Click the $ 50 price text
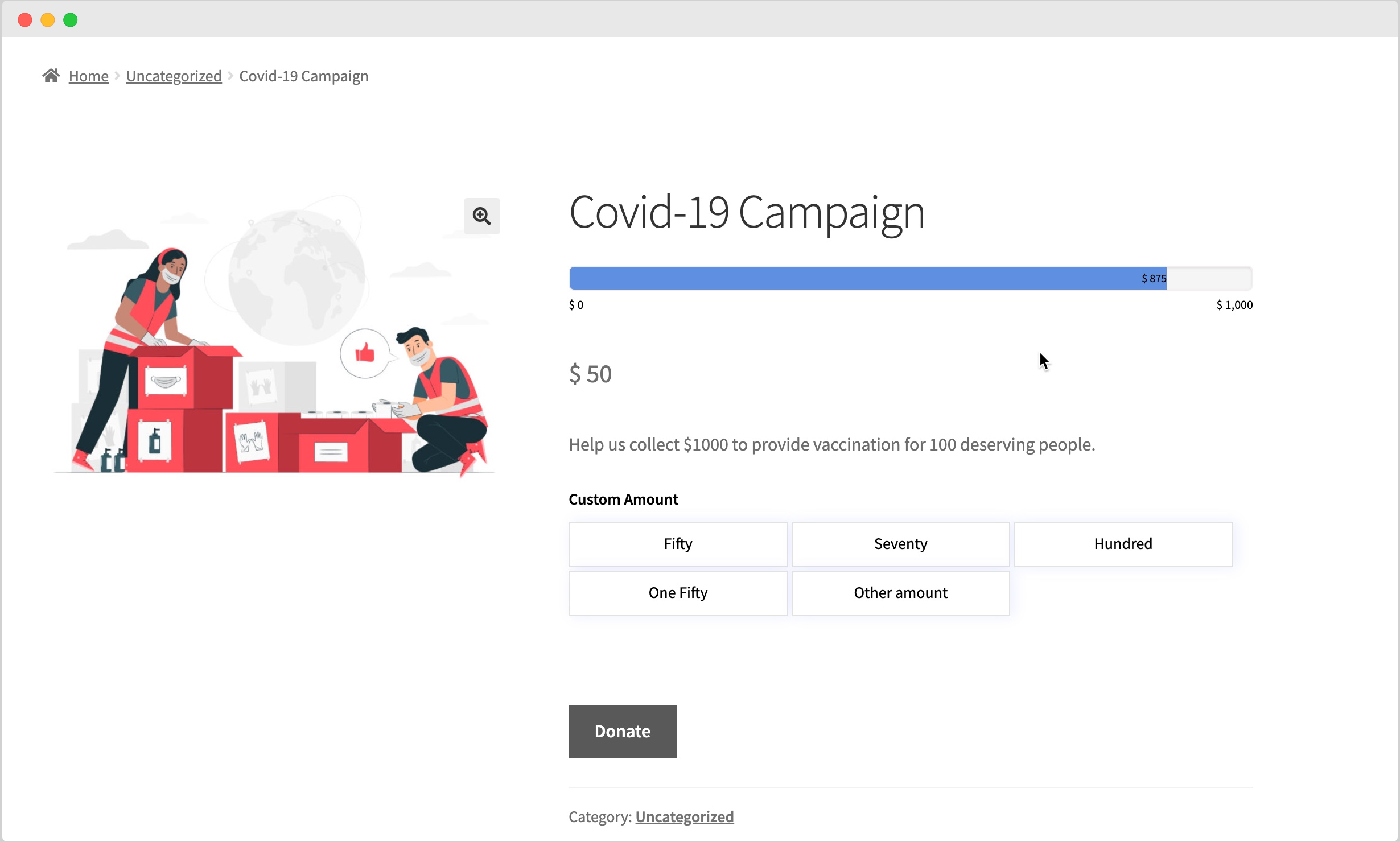1400x842 pixels. tap(590, 374)
